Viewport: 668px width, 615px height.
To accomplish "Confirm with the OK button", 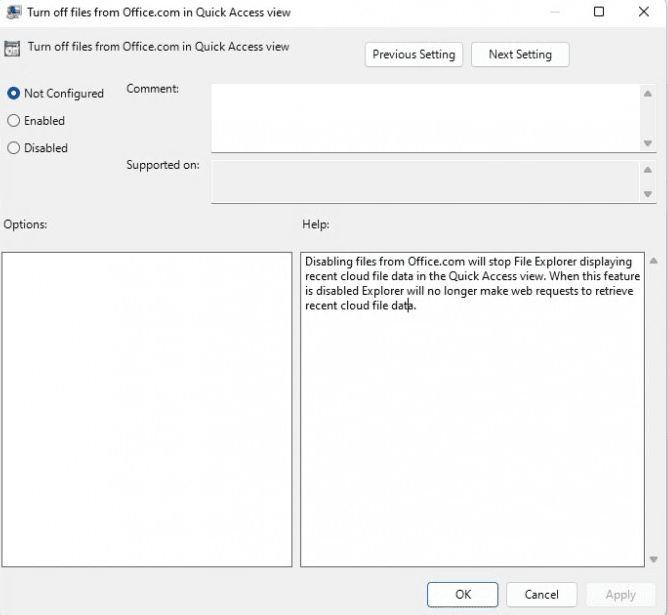I will coord(463,594).
